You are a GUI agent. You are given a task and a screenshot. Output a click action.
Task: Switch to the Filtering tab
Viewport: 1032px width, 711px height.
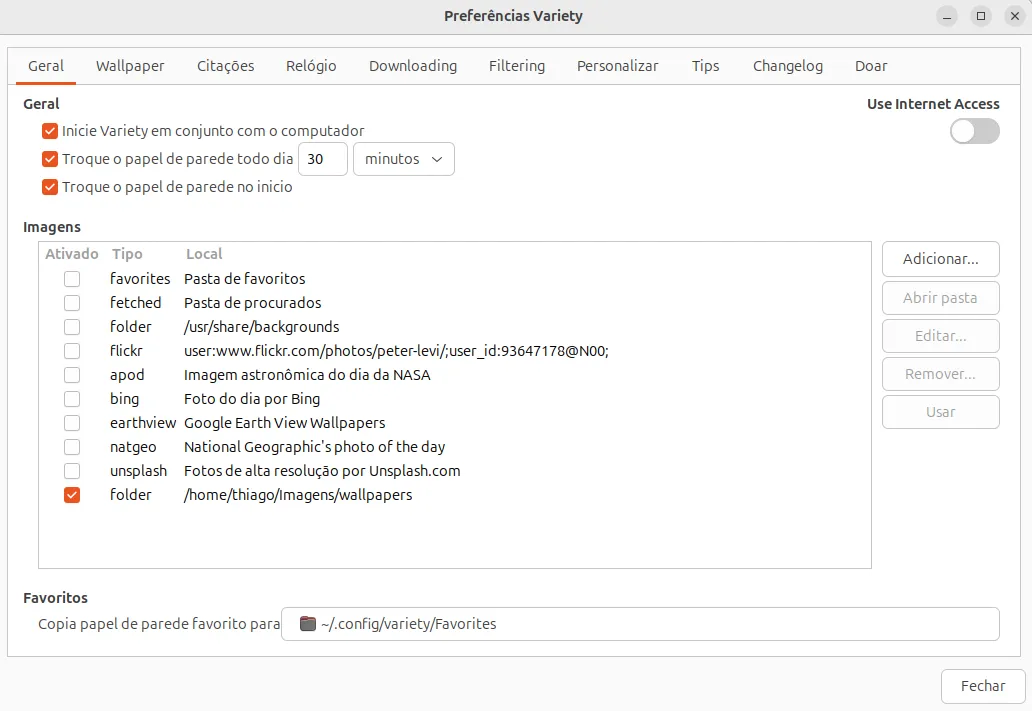517,66
